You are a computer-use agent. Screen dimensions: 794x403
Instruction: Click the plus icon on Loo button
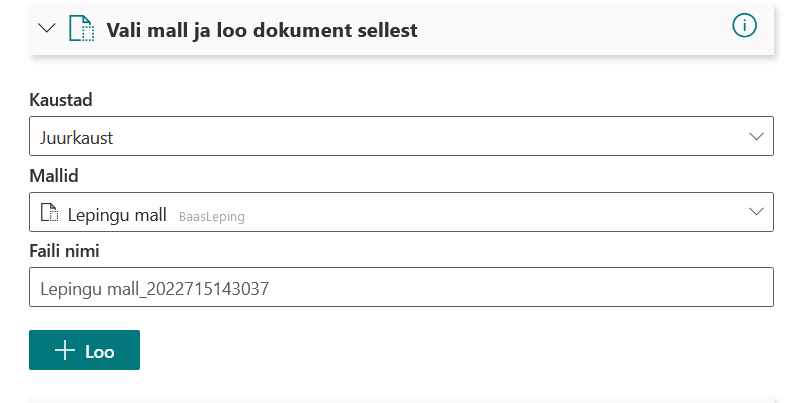65,351
